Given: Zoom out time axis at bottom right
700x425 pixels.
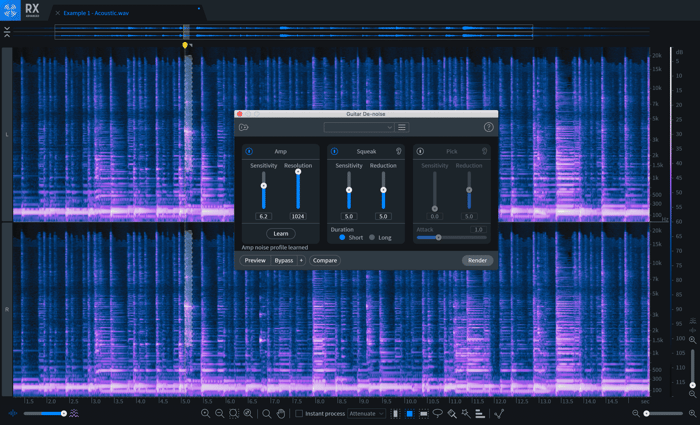Looking at the screenshot, I should [635, 413].
